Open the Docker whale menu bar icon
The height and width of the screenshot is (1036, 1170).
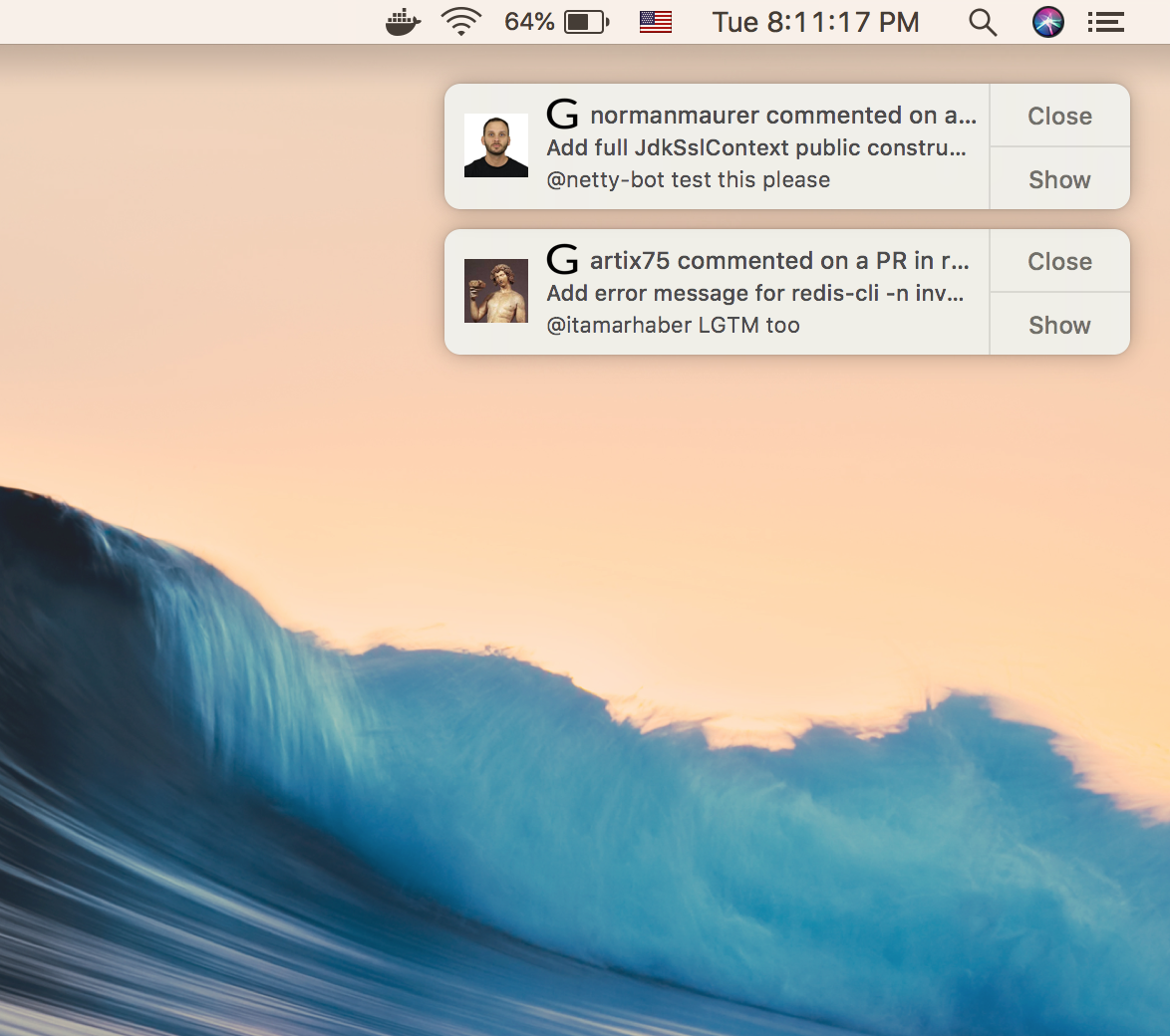(402, 21)
